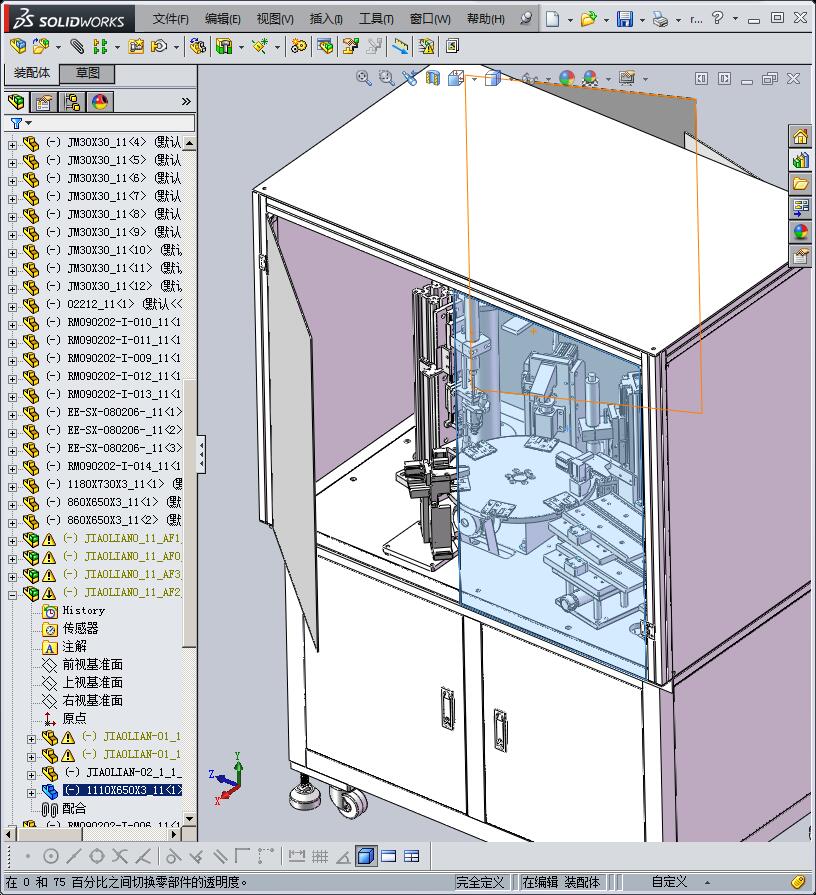The image size is (816, 895).
Task: Open the 编辑(E) menu
Action: pyautogui.click(x=223, y=19)
